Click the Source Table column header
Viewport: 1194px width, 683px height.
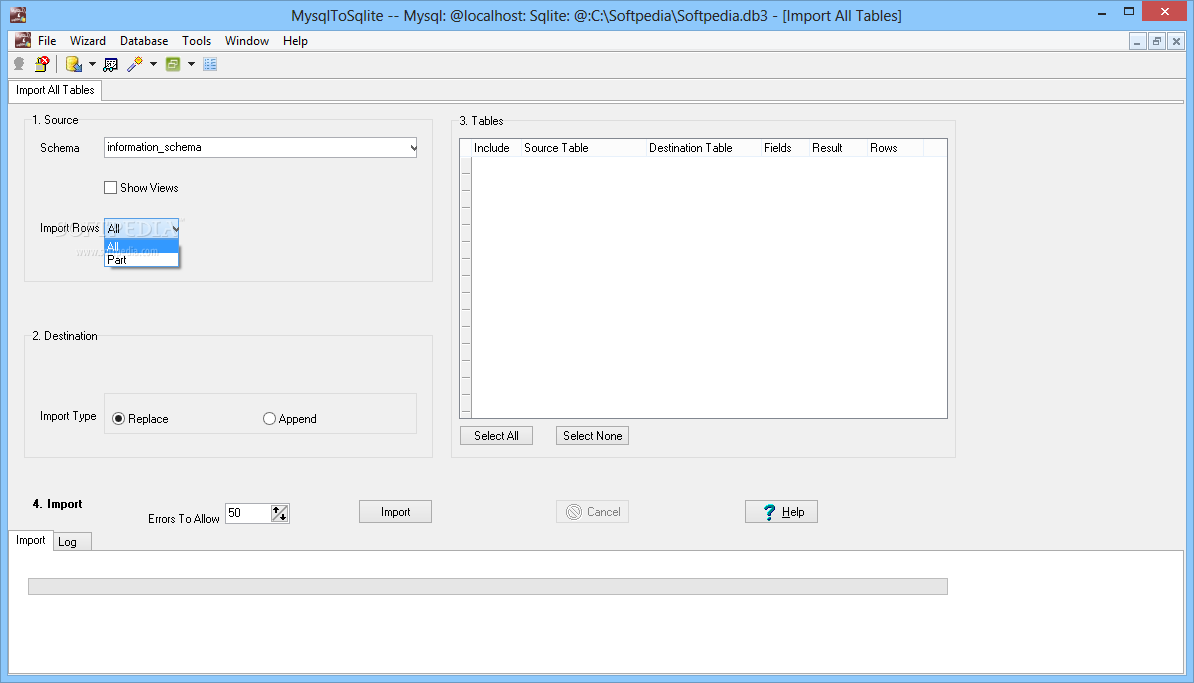tap(583, 148)
